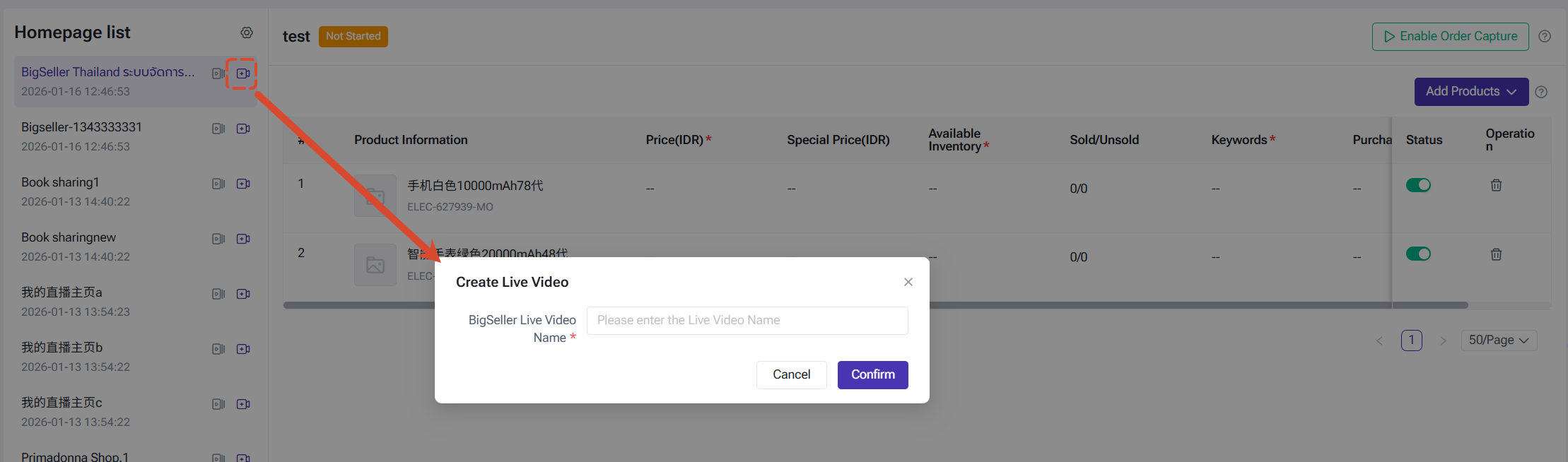Click create live video icon for Book sharingnew
This screenshot has width=1568, height=462.
coord(243,239)
